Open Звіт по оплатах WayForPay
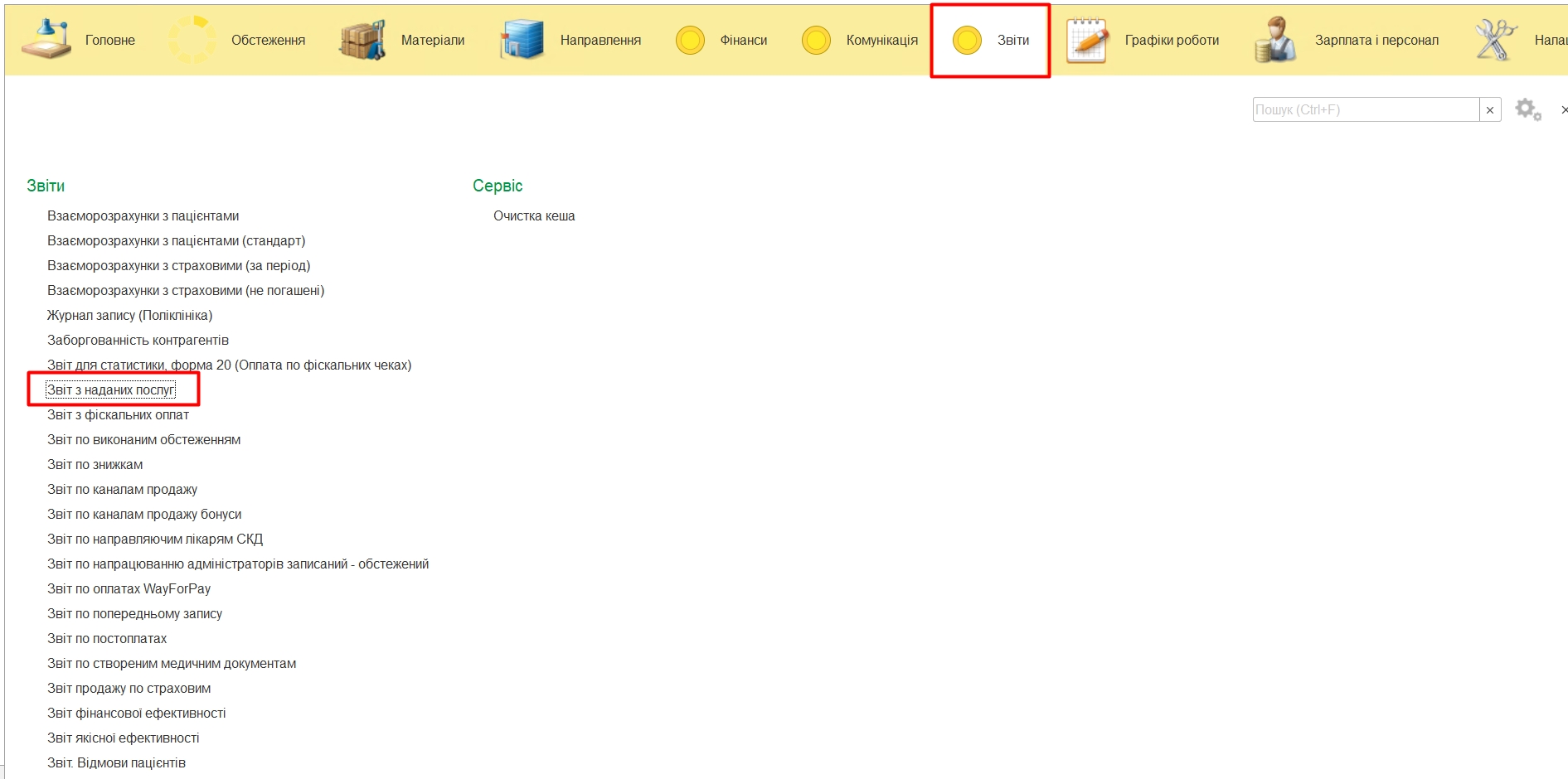 (129, 588)
